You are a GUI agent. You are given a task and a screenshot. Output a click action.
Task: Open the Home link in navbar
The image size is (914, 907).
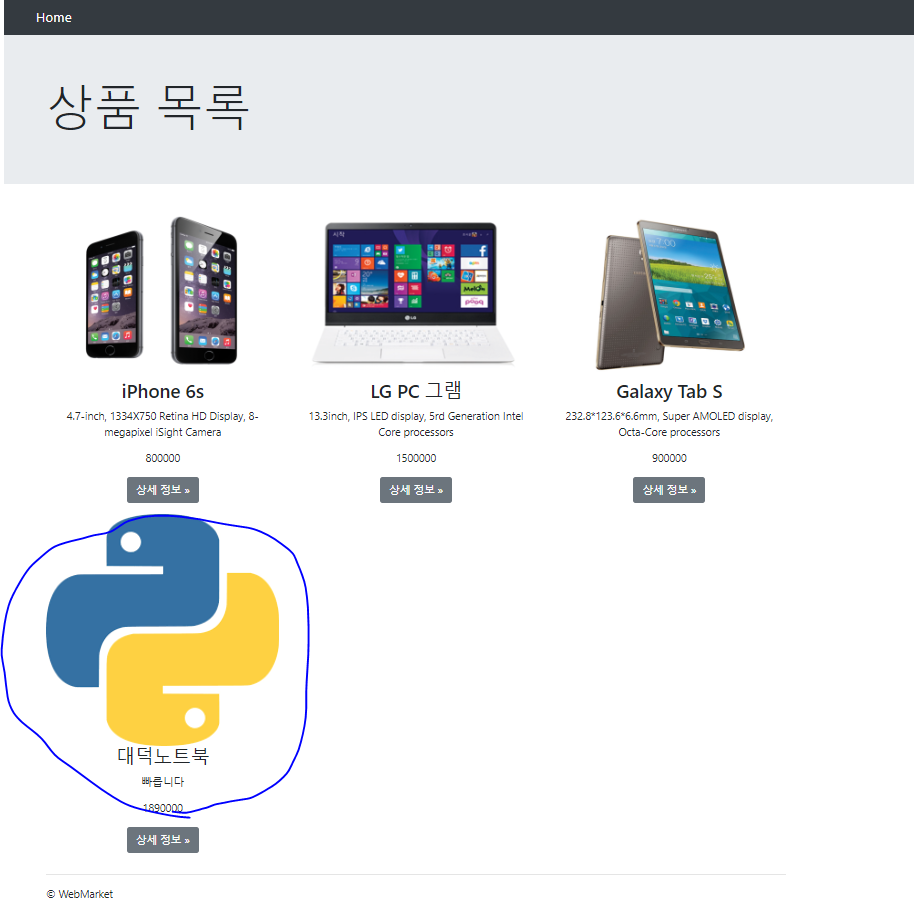(x=54, y=17)
